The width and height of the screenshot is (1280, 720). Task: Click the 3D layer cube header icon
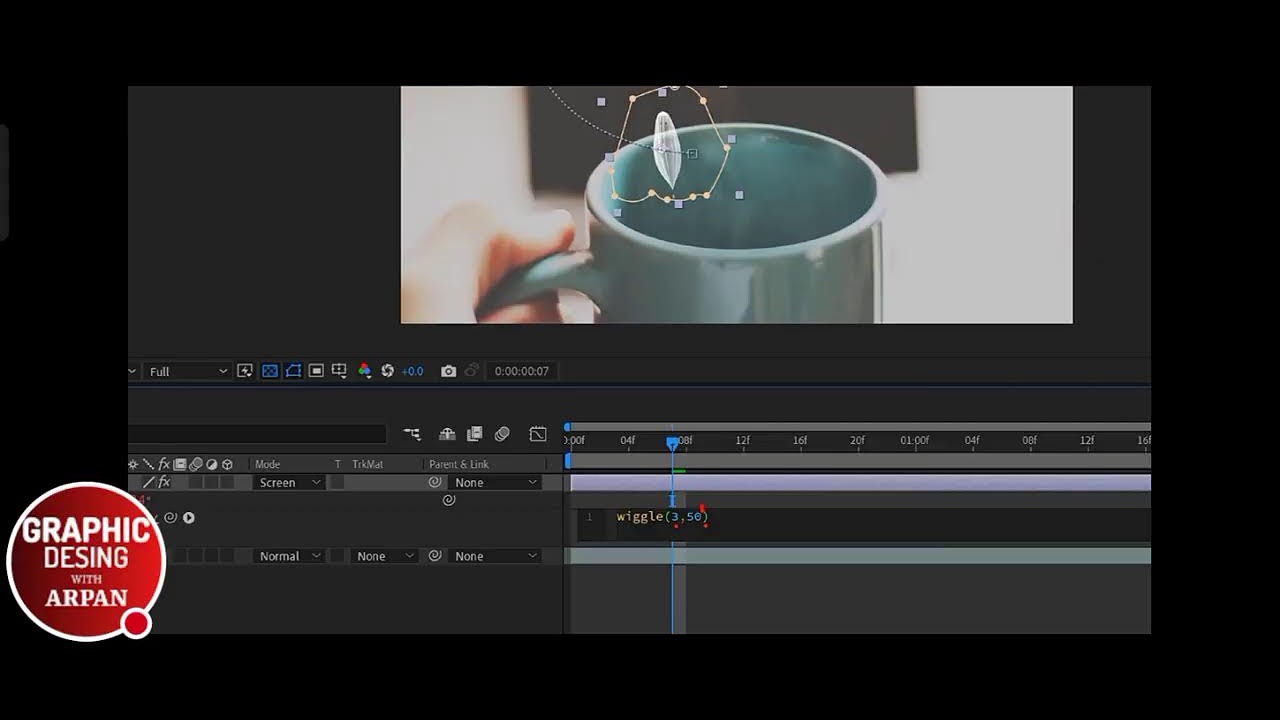coord(227,464)
